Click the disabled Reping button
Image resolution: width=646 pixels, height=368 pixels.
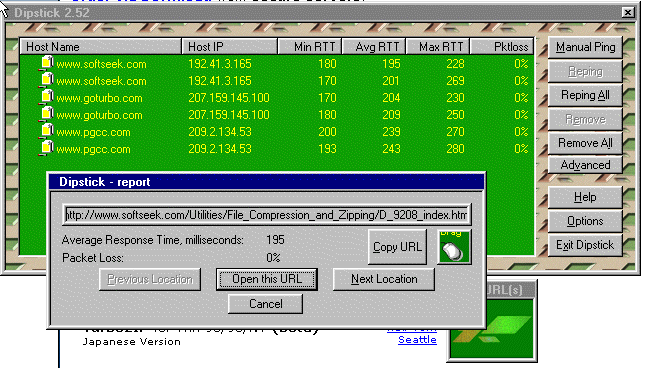point(585,71)
